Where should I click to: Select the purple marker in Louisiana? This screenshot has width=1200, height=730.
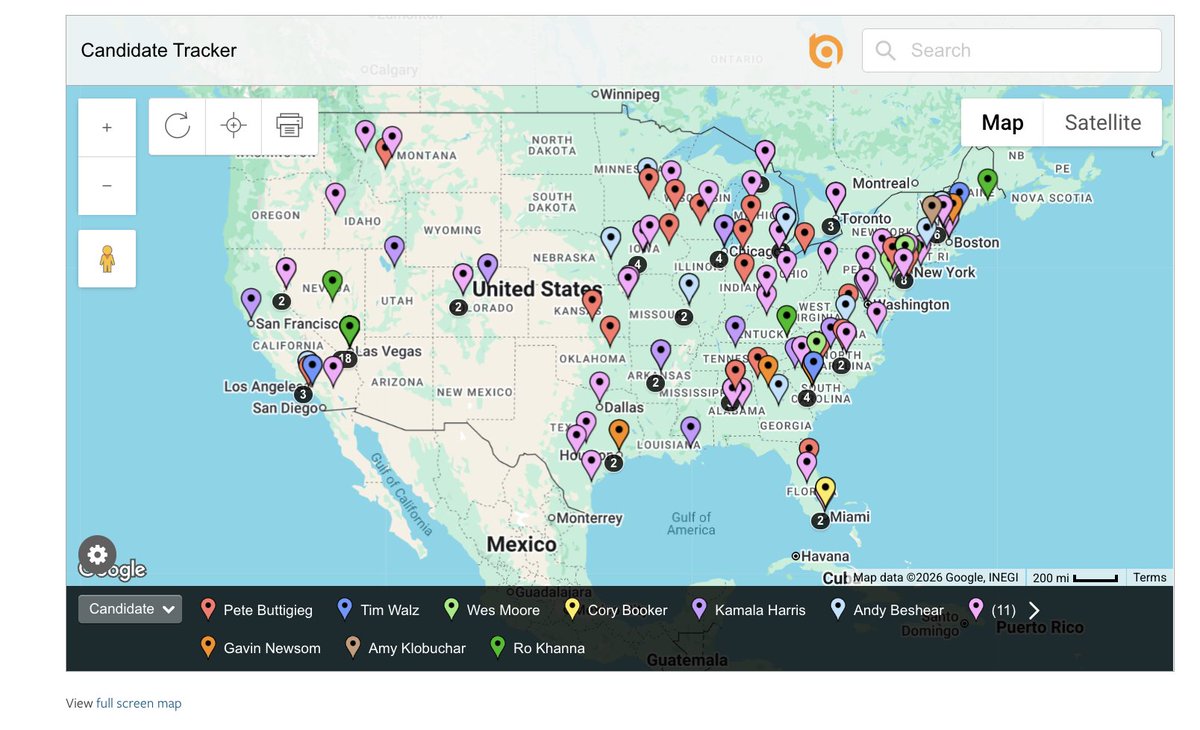[x=690, y=431]
